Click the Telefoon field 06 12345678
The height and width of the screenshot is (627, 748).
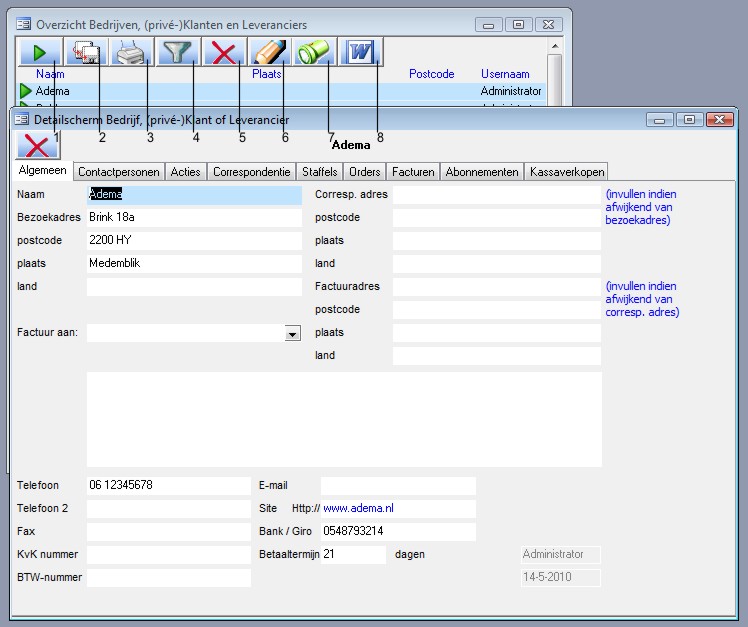(168, 485)
